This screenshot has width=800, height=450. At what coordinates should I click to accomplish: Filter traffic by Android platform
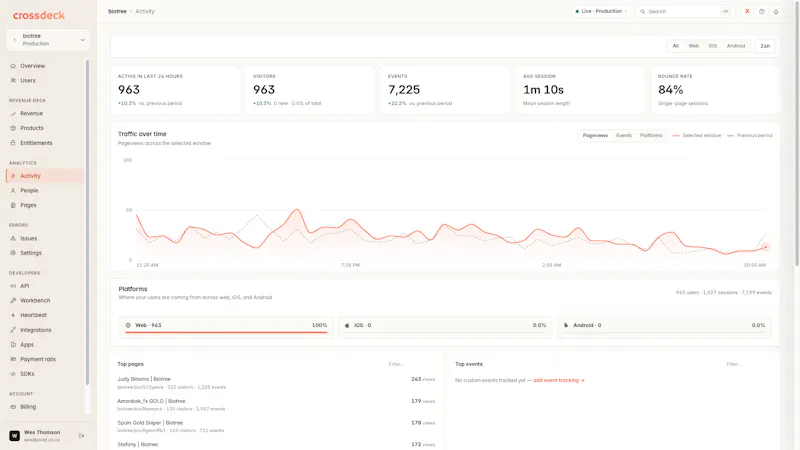click(x=736, y=46)
